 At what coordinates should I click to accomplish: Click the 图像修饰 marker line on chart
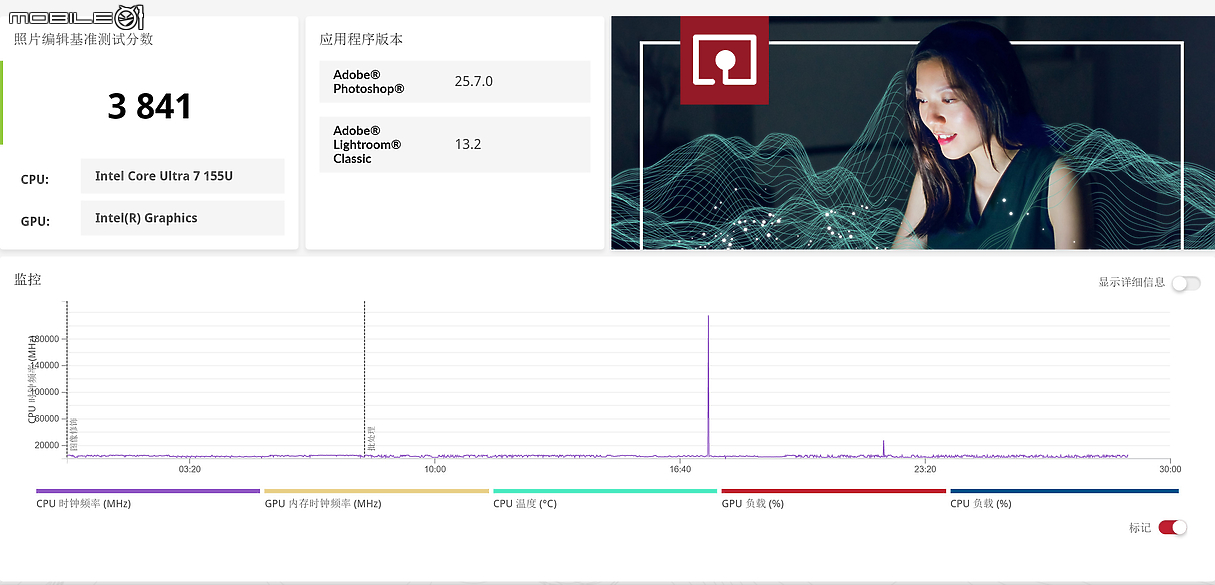coord(67,380)
